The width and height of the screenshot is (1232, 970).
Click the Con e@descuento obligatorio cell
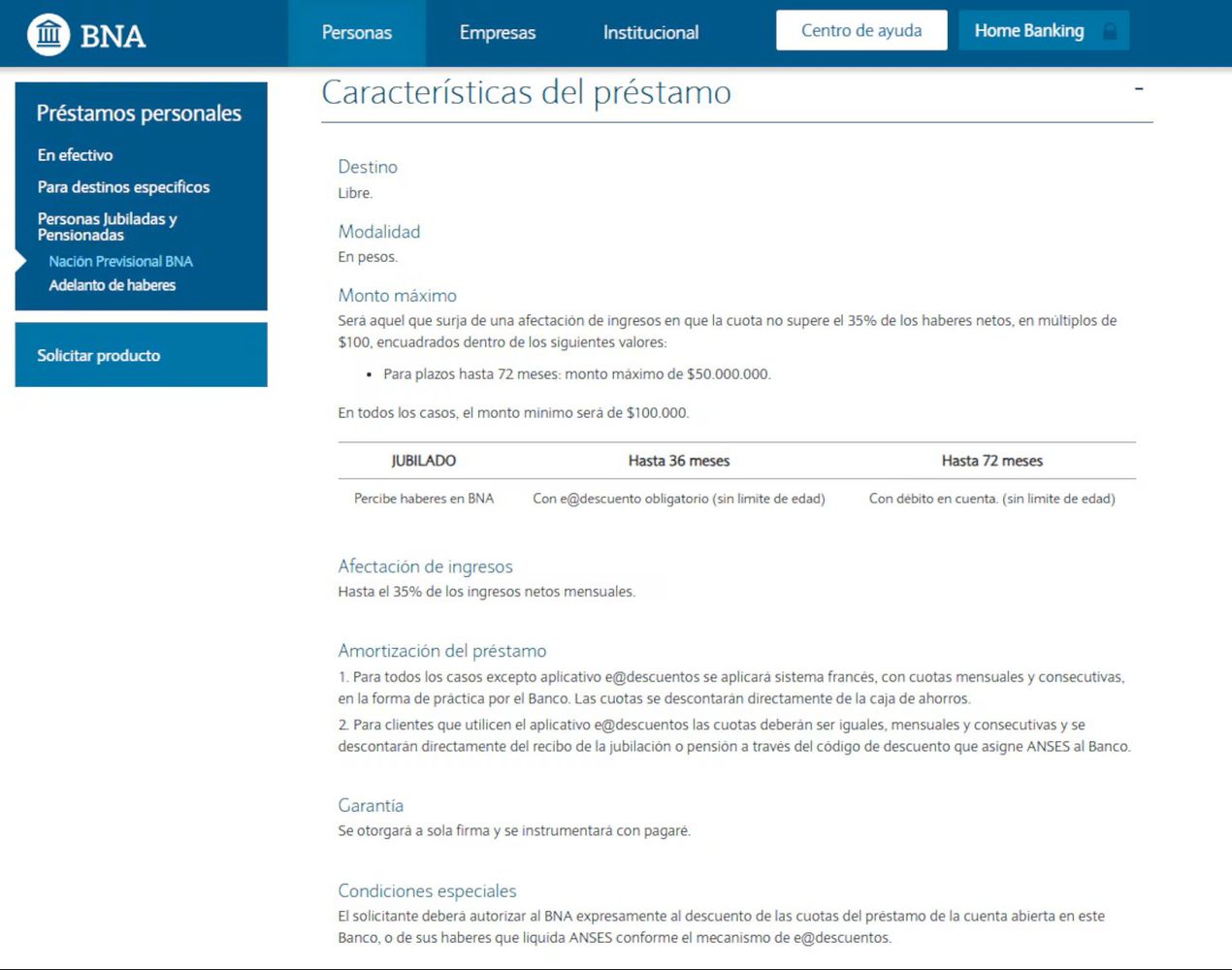[679, 499]
